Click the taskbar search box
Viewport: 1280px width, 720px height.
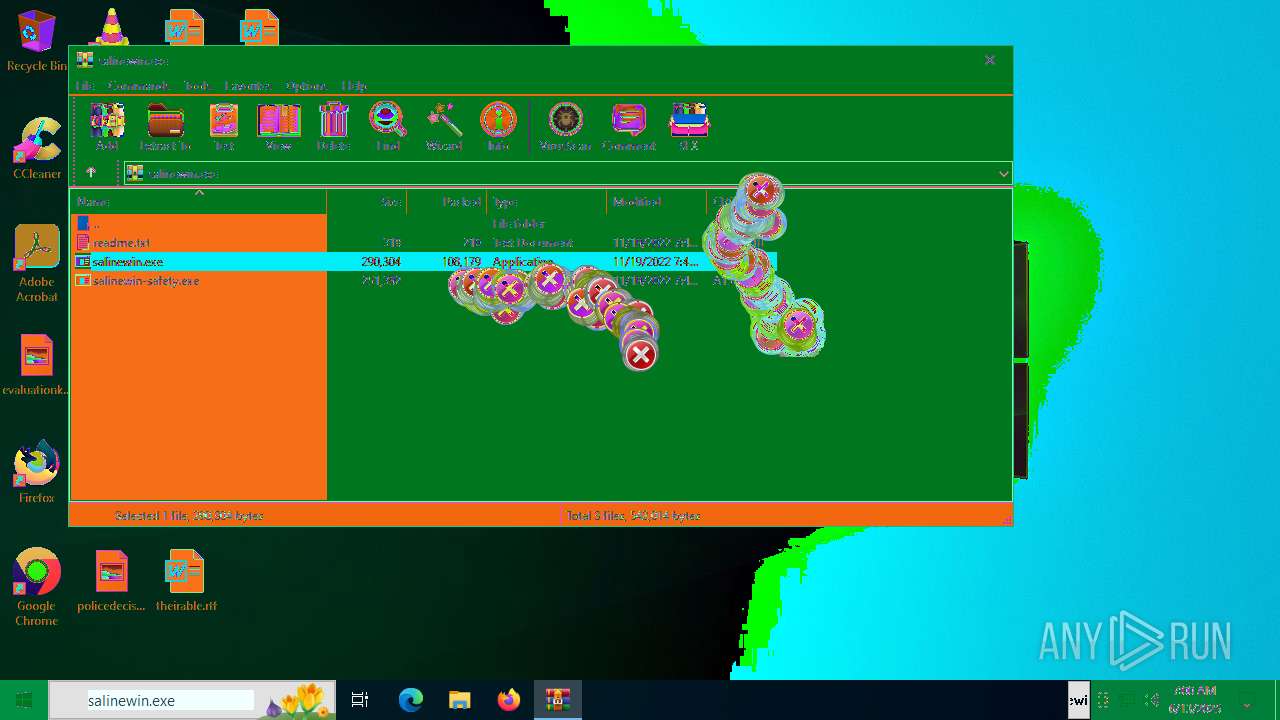click(194, 700)
